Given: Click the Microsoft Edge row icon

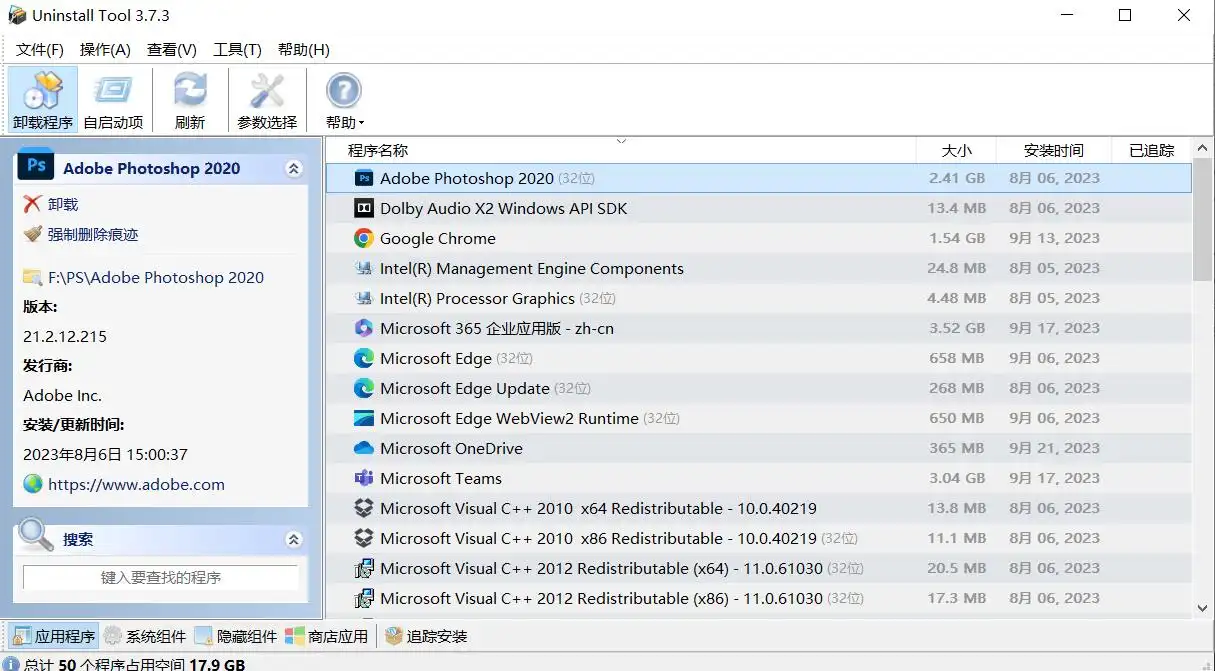Looking at the screenshot, I should [364, 358].
